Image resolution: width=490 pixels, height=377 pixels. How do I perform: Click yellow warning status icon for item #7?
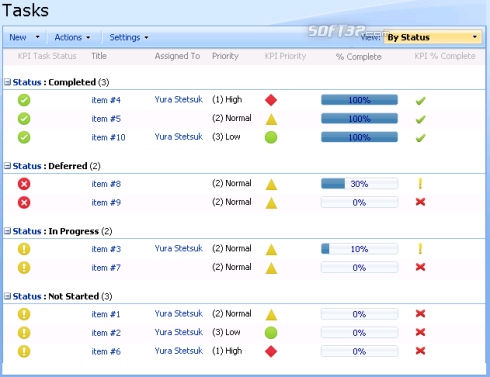pos(24,268)
